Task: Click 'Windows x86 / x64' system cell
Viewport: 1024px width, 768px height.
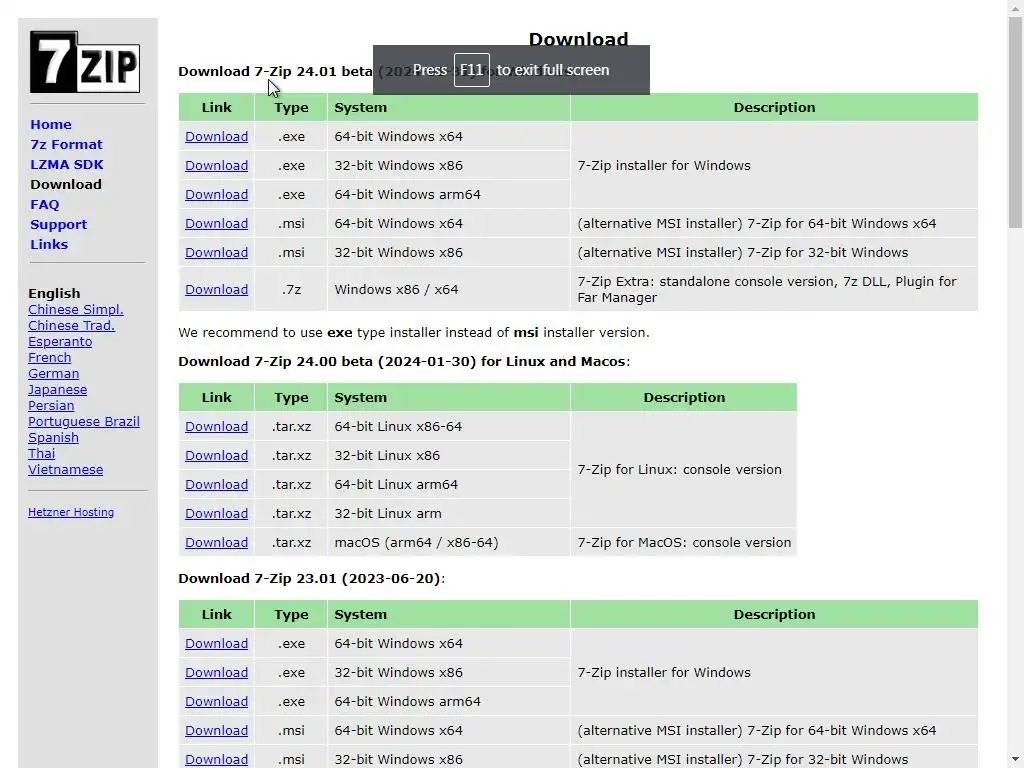Action: [449, 289]
